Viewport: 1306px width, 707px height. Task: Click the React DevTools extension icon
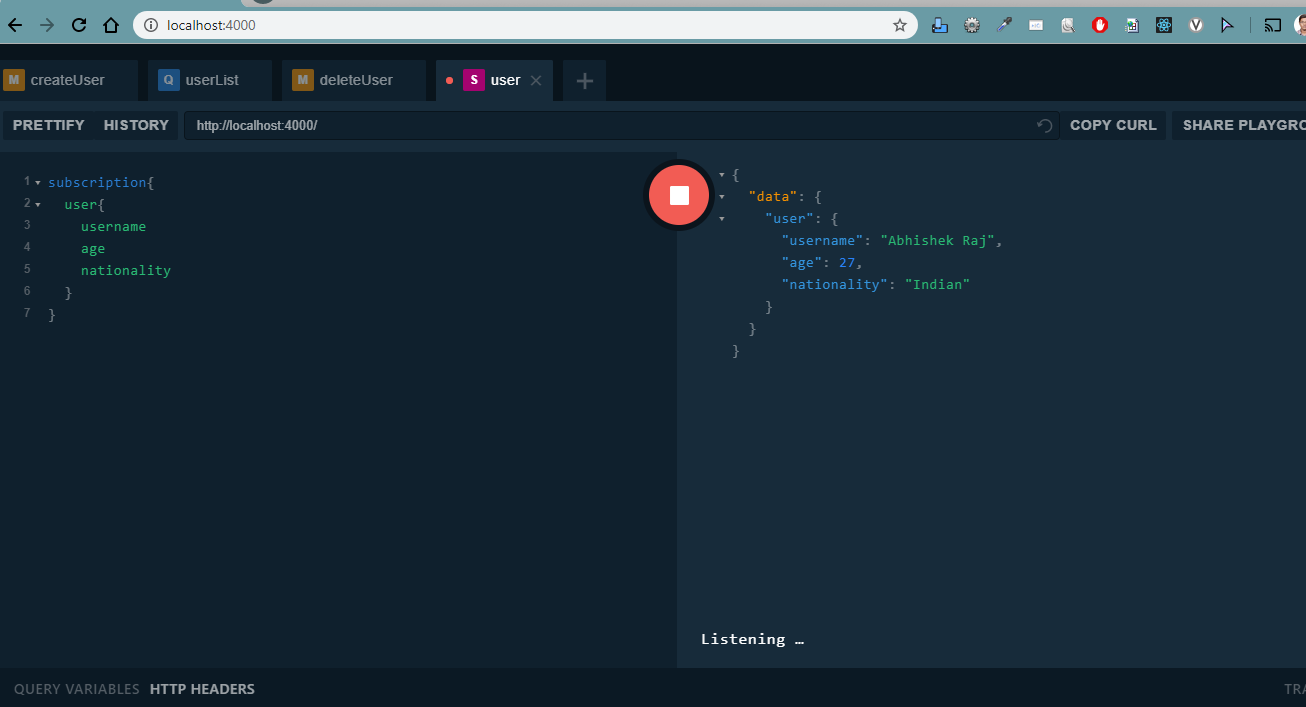pyautogui.click(x=1163, y=24)
